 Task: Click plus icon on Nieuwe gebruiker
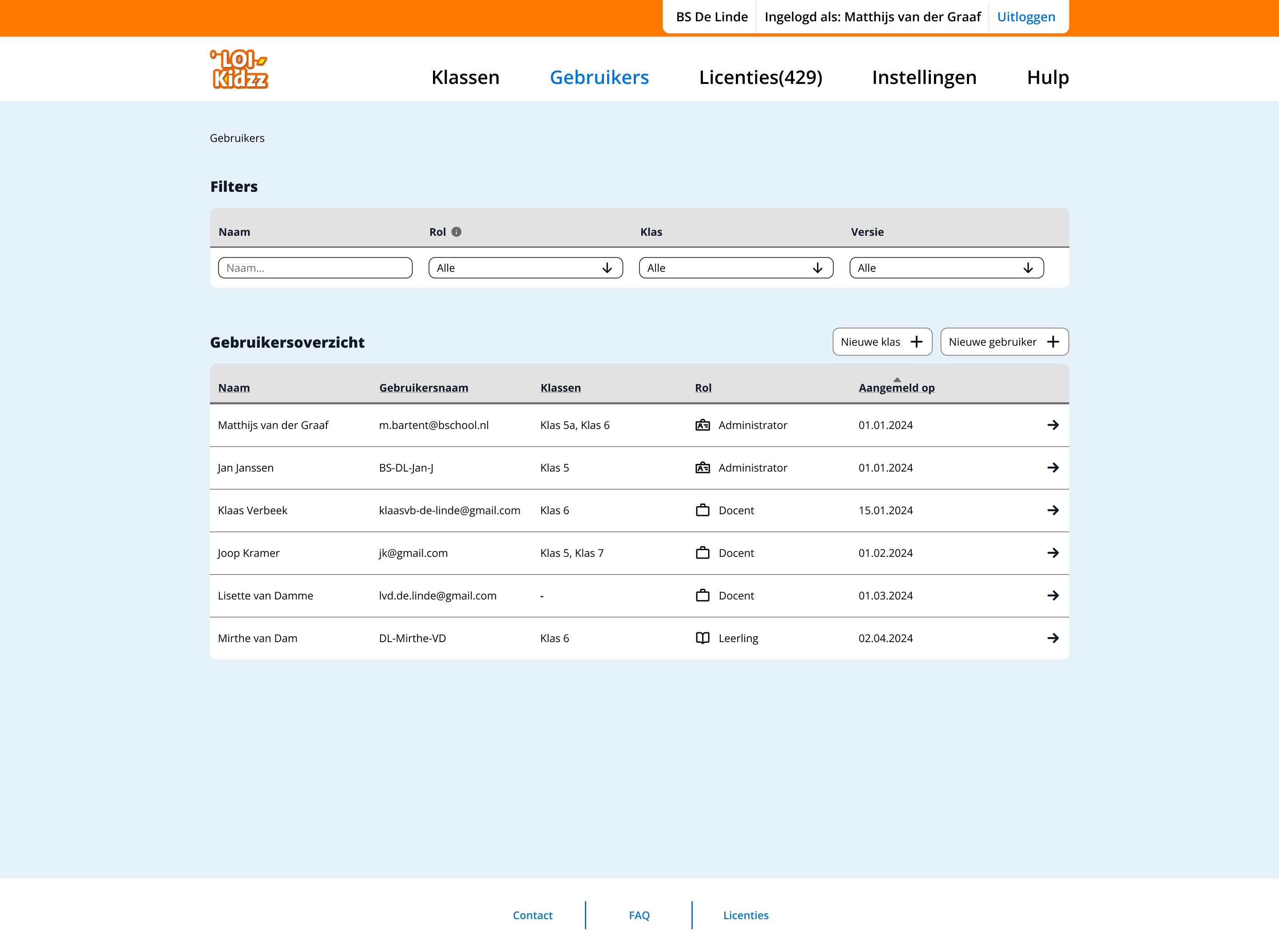1053,342
